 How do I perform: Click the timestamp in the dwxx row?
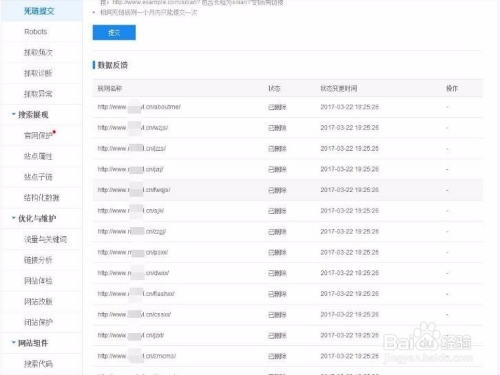(x=350, y=273)
